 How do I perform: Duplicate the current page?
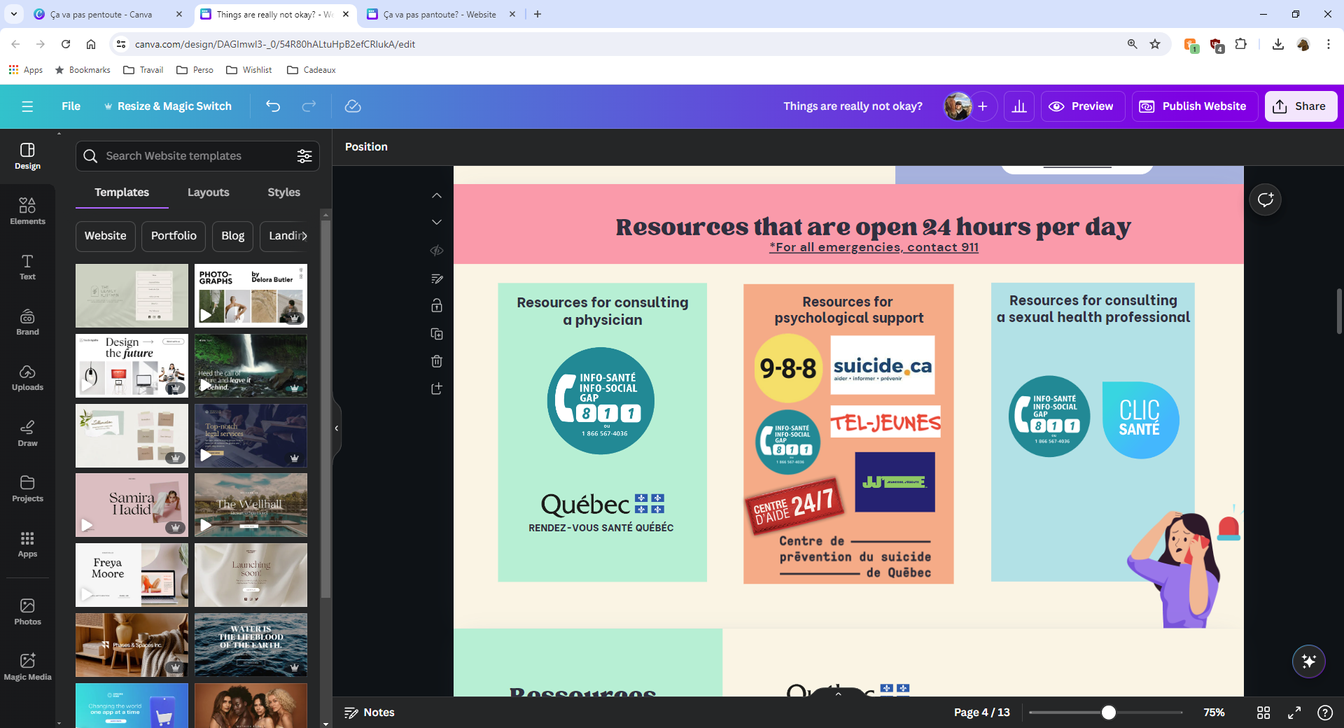pos(437,333)
